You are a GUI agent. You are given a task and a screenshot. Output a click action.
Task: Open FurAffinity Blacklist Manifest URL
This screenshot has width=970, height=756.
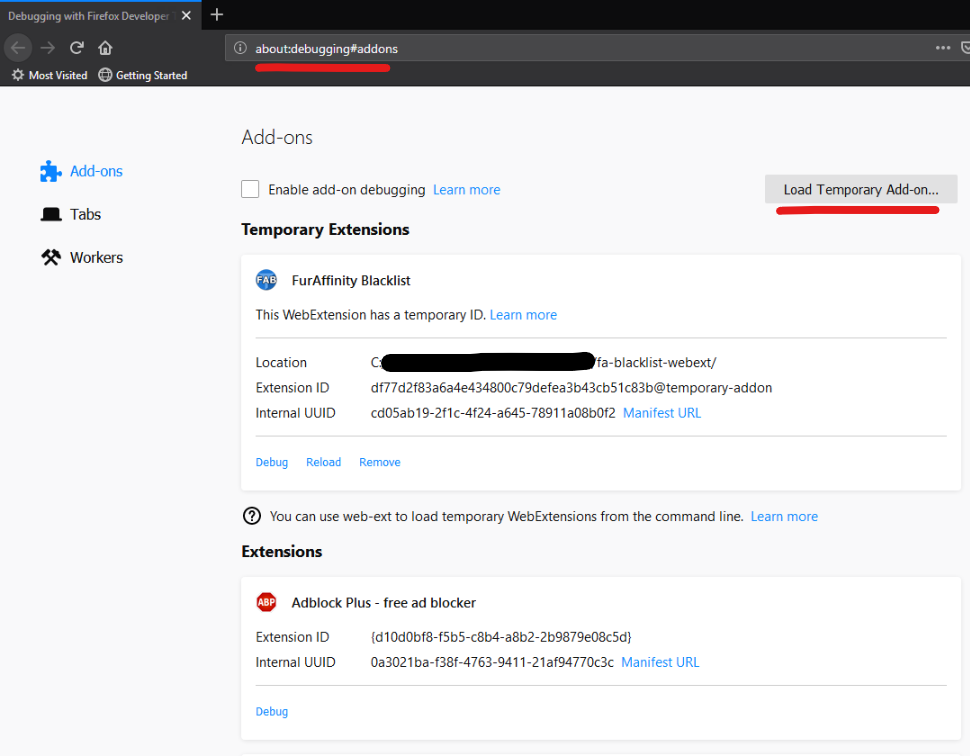point(662,413)
